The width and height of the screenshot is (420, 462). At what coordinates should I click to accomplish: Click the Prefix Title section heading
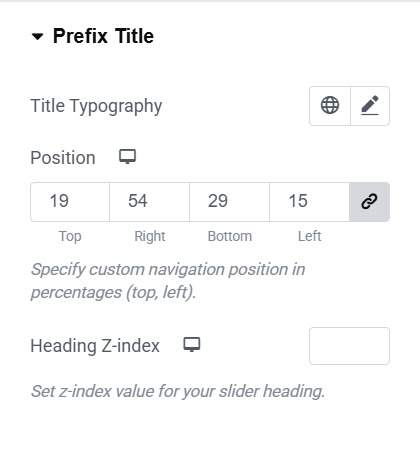point(103,36)
